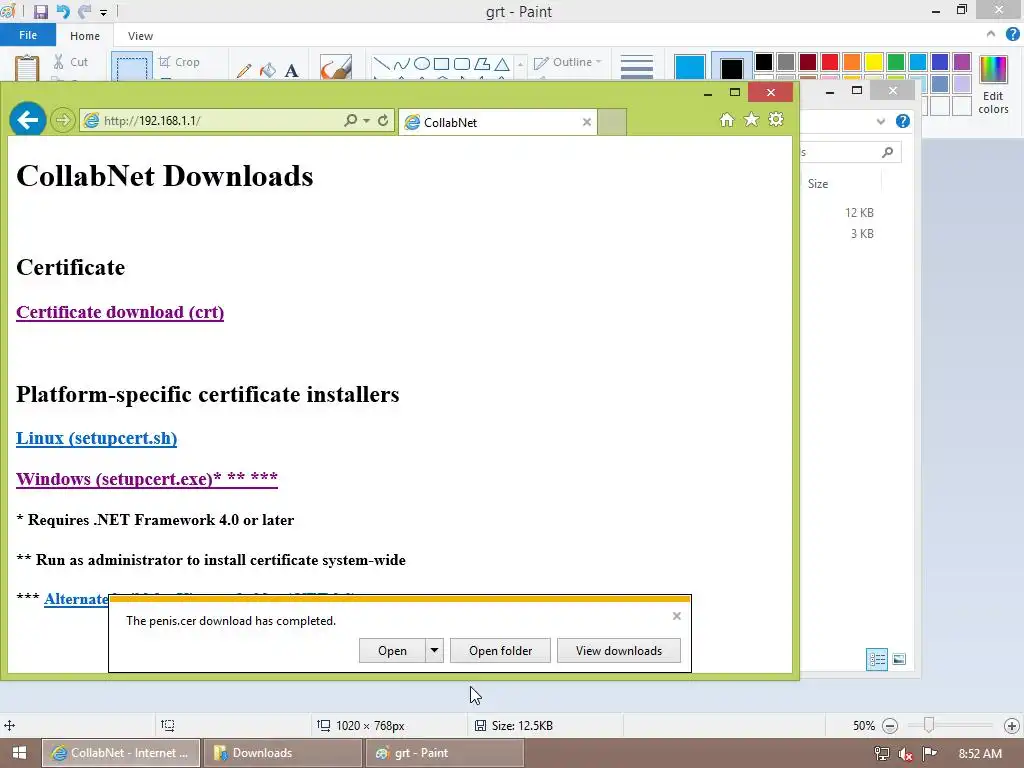This screenshot has height=768, width=1024.
Task: Pick the Triangle shape in Paint's shapes gallery
Action: [502, 63]
